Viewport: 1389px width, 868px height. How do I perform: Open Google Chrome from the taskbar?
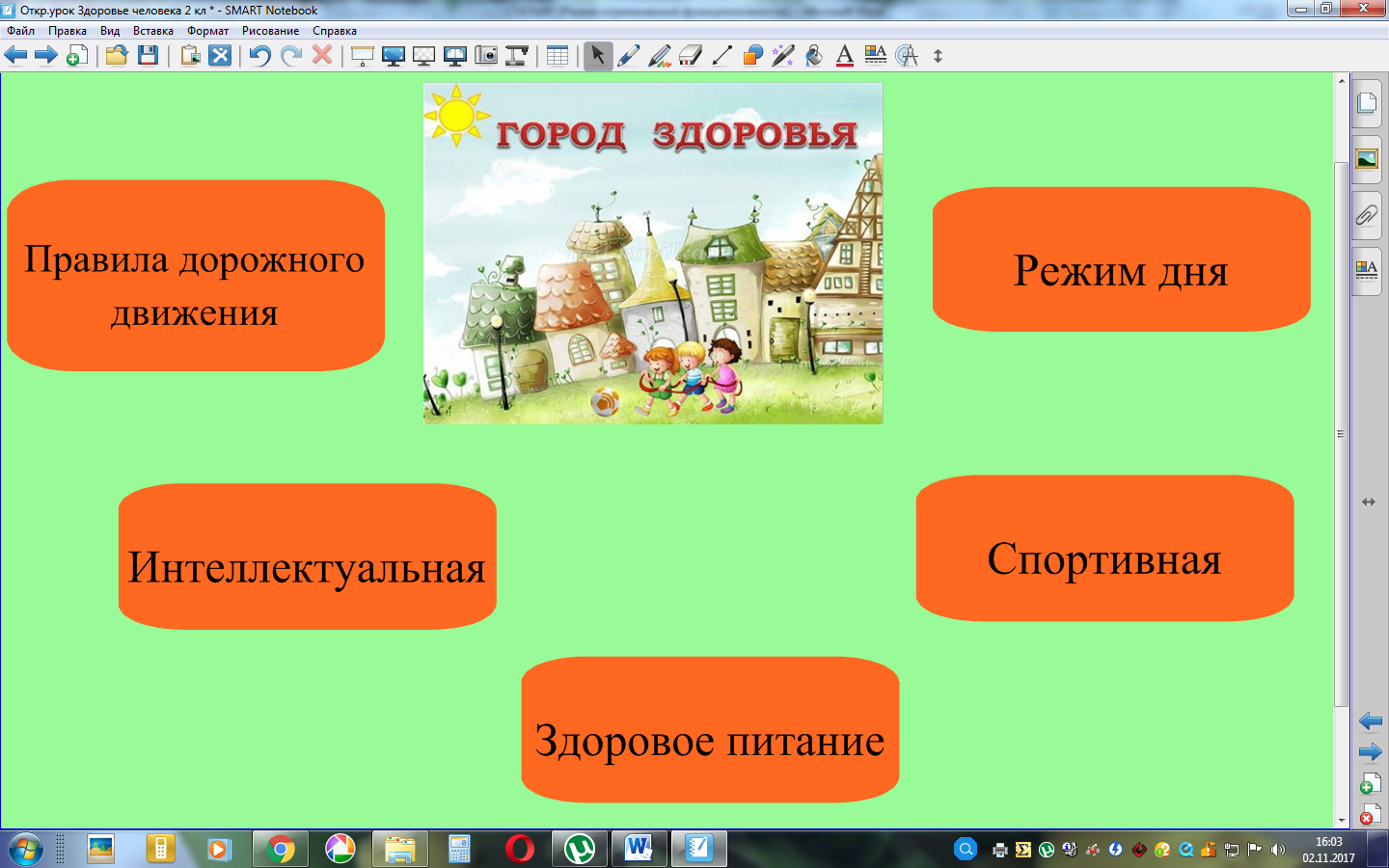[x=281, y=850]
